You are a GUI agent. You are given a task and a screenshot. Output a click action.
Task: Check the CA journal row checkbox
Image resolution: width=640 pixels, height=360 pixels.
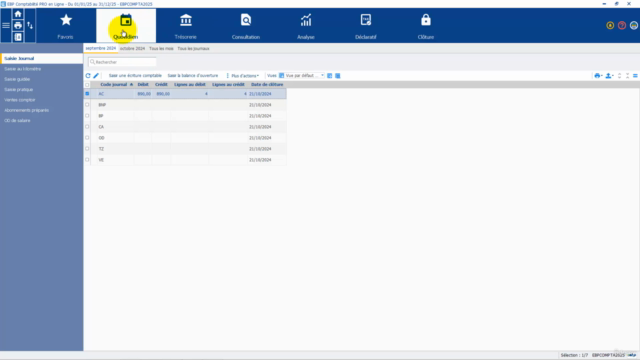click(87, 127)
